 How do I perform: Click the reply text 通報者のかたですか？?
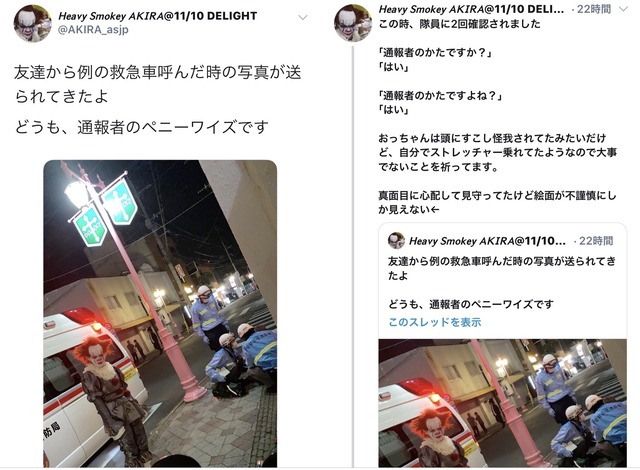coord(435,53)
